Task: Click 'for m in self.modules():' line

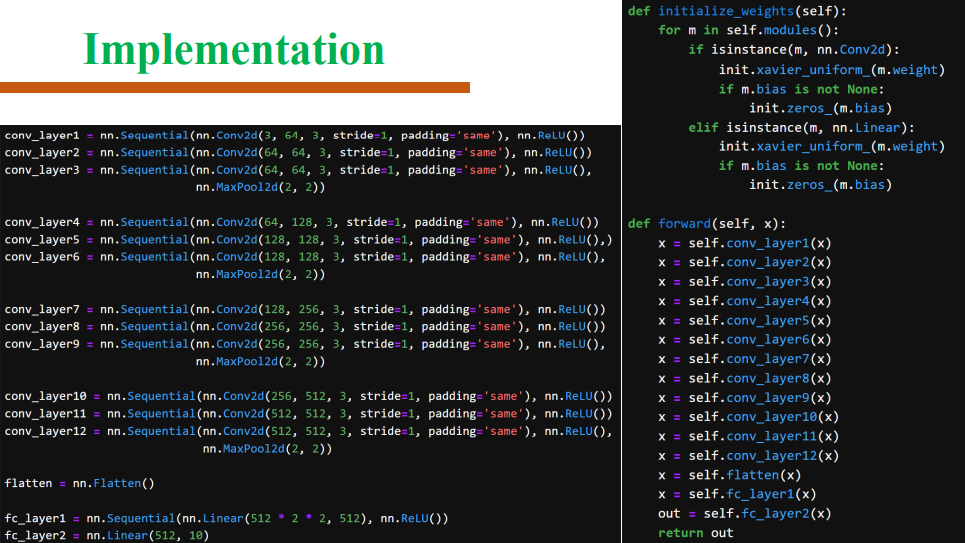Action: click(748, 30)
